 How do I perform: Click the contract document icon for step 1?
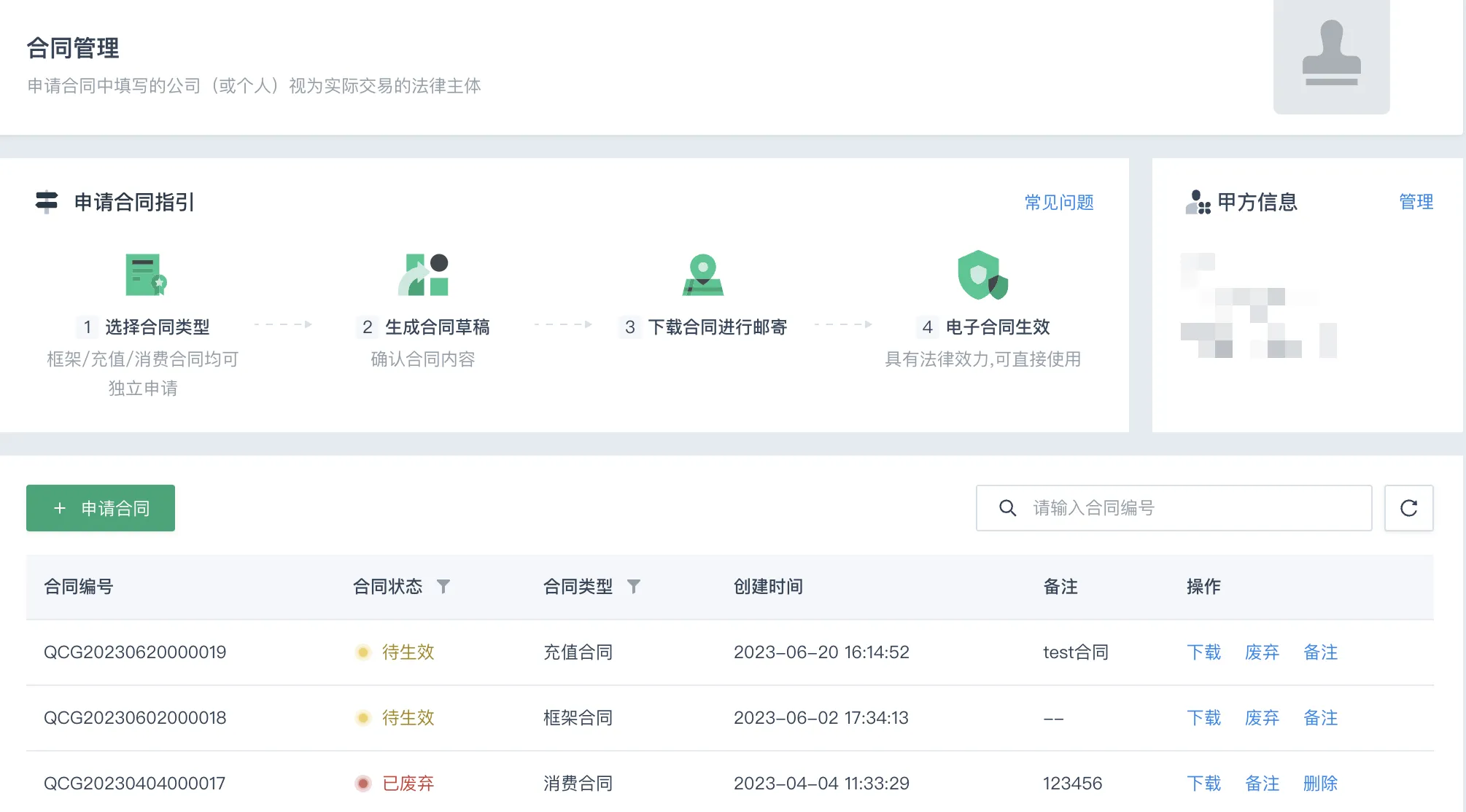tap(146, 275)
